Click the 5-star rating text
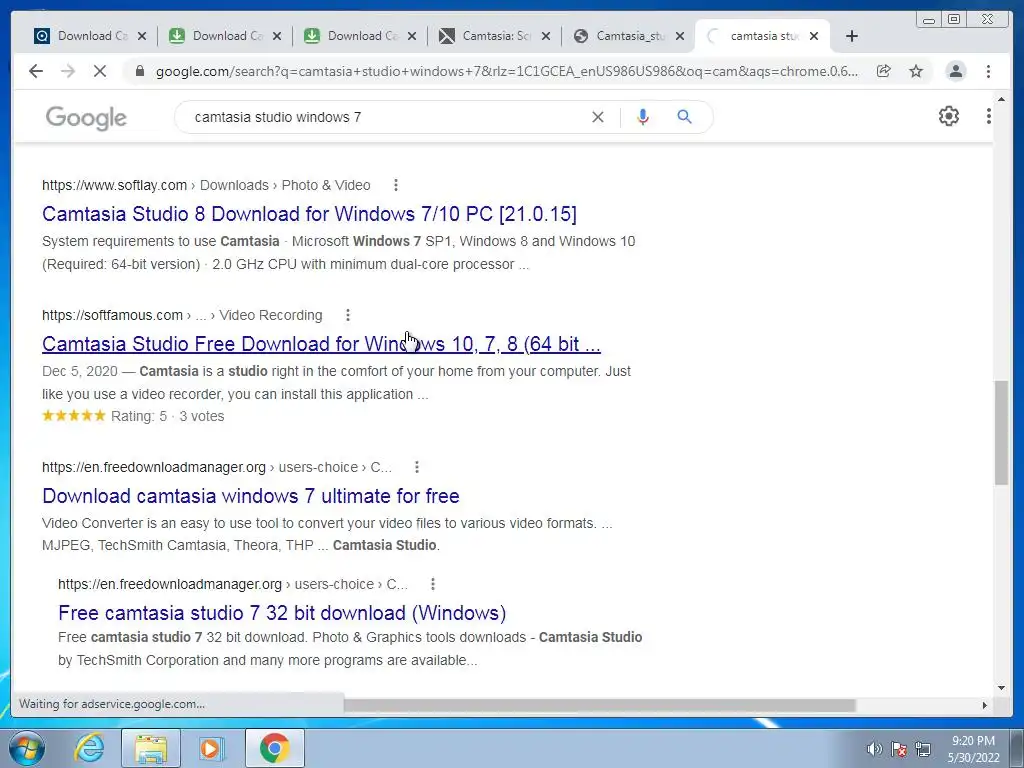This screenshot has width=1024, height=768. (133, 416)
